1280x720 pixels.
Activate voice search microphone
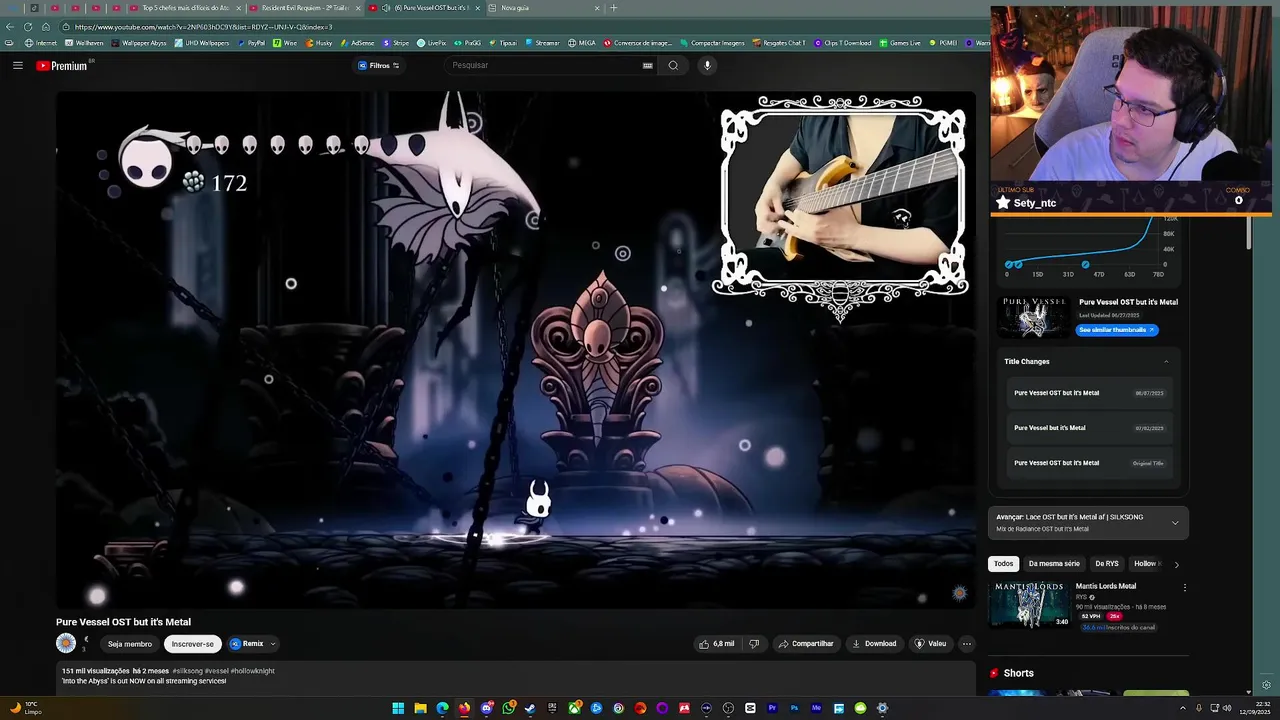pyautogui.click(x=707, y=66)
